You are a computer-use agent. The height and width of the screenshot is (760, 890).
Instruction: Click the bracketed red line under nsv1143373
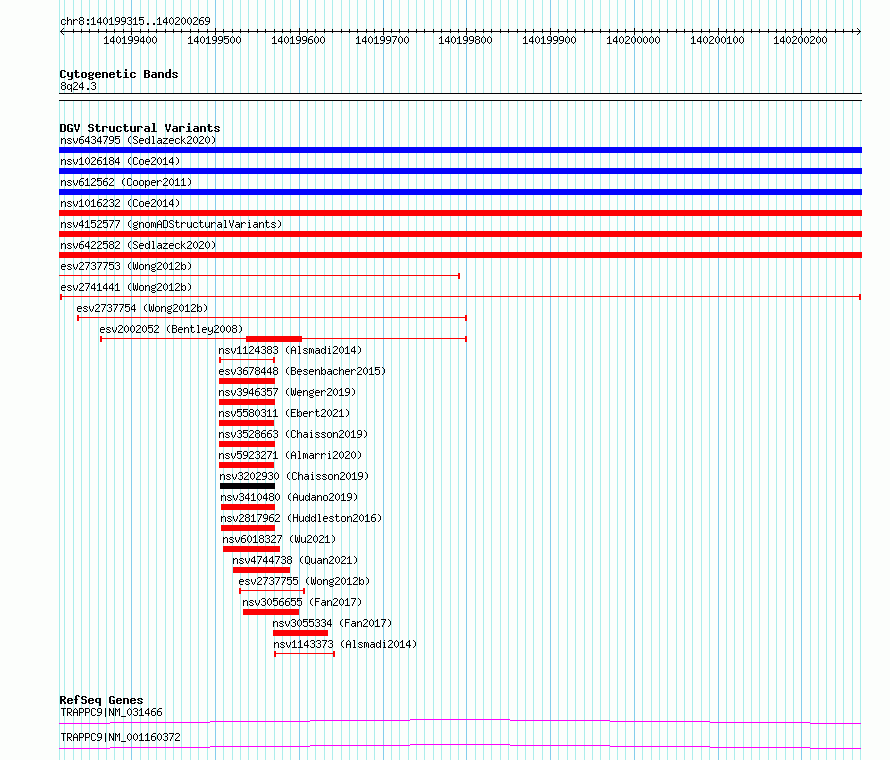click(x=305, y=654)
